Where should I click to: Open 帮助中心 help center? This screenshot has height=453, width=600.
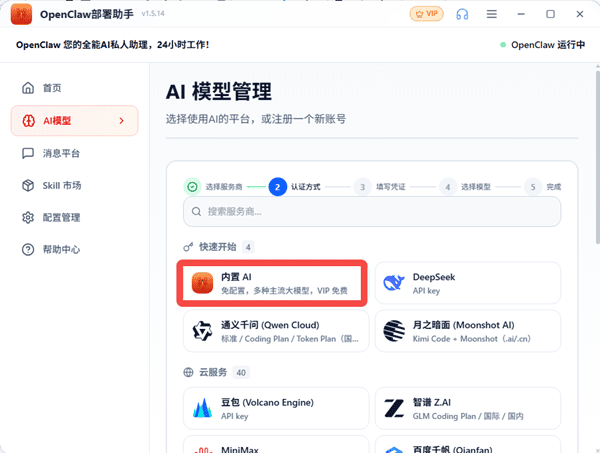(74, 249)
